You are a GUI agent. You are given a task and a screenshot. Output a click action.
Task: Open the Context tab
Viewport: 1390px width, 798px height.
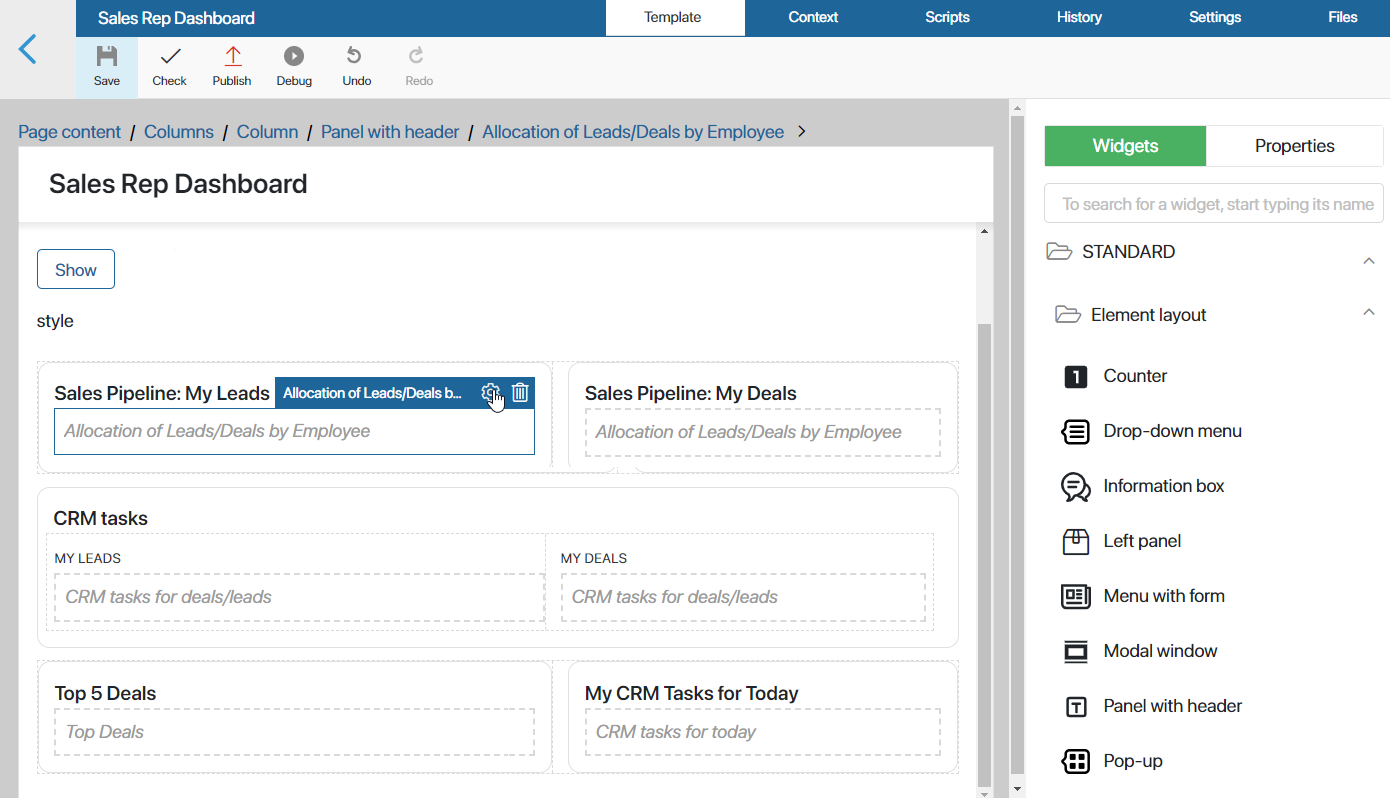(x=813, y=18)
